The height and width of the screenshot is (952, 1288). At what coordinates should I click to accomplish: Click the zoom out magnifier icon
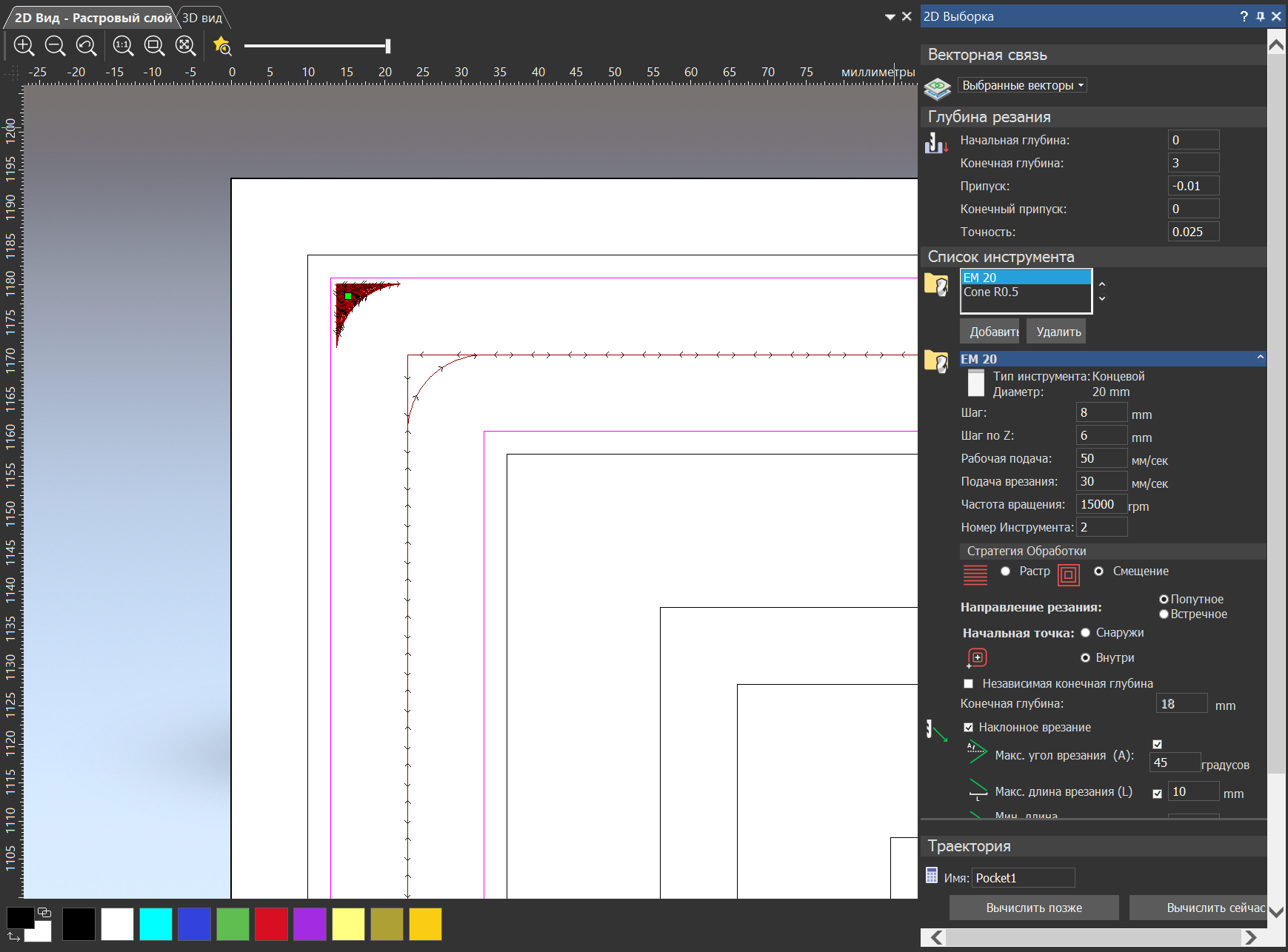coord(55,46)
